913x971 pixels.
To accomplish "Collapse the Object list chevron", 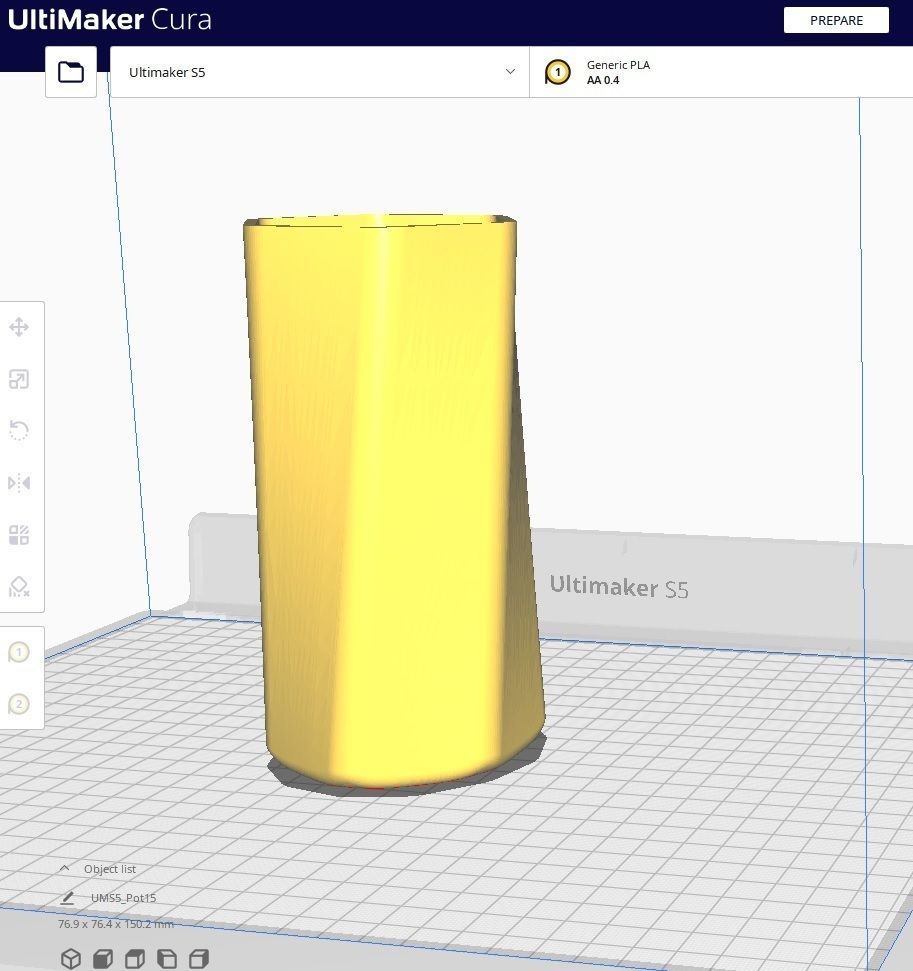I will [64, 868].
